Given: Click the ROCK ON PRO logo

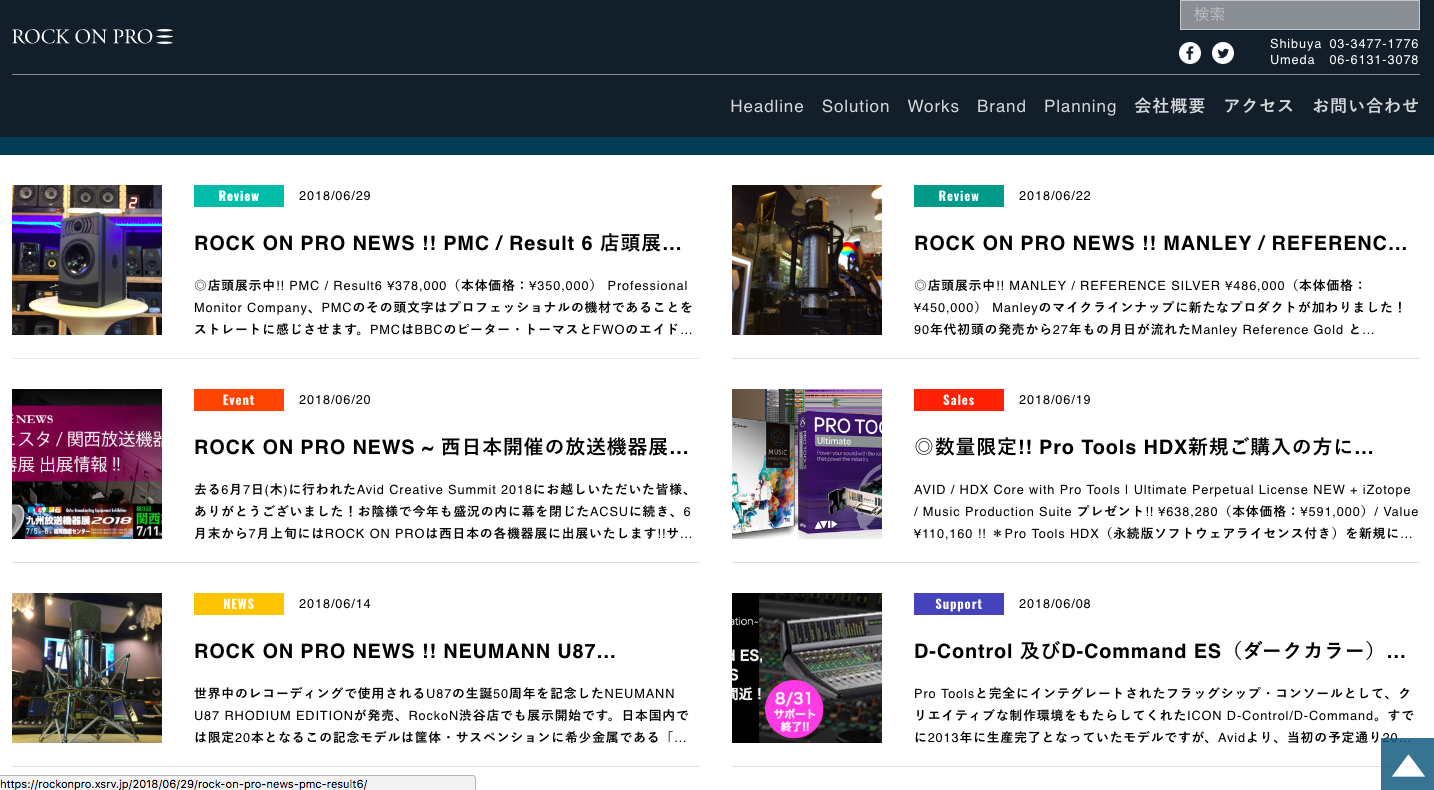Looking at the screenshot, I should click(x=93, y=36).
